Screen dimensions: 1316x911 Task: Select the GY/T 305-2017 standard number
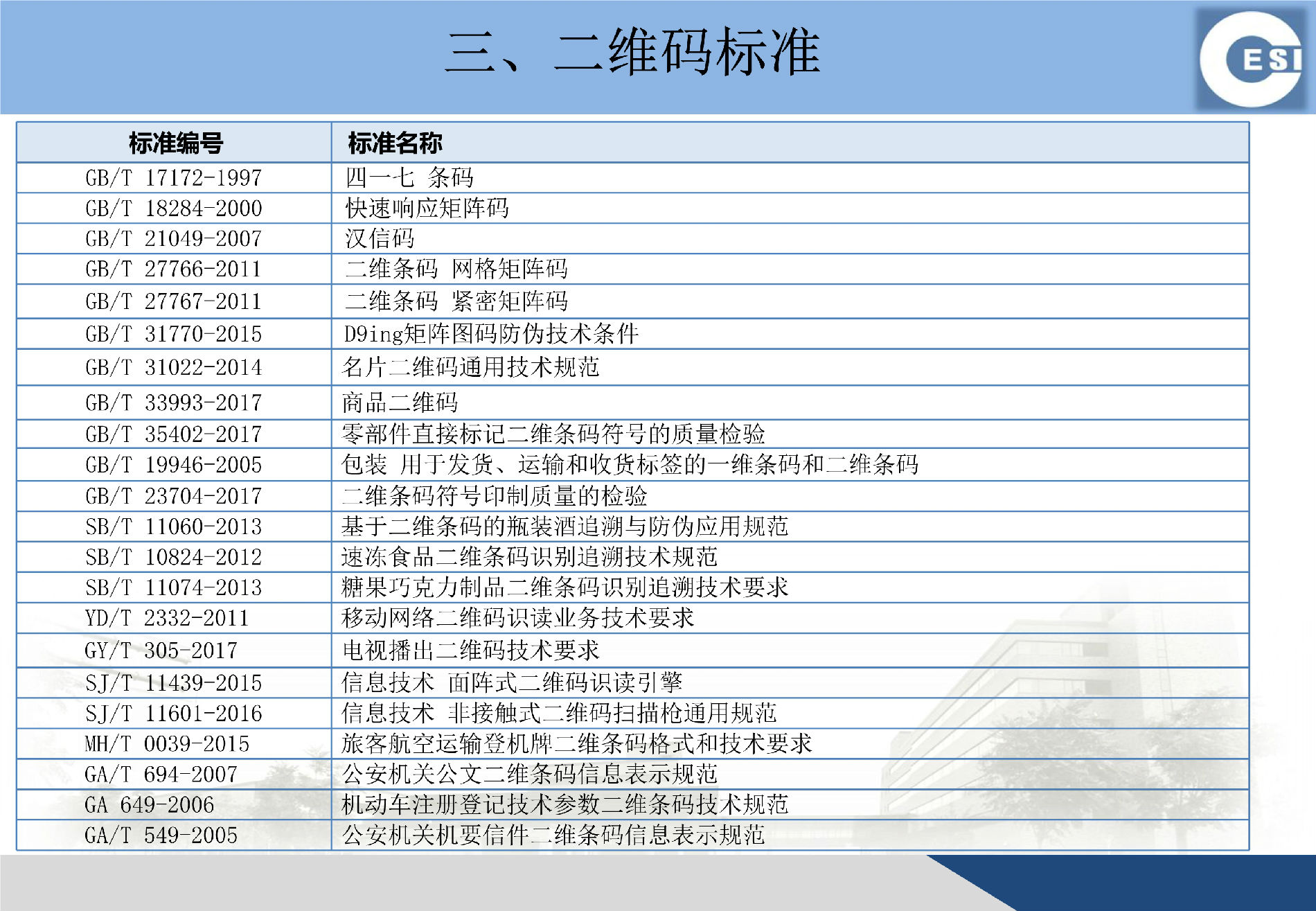click(x=161, y=651)
